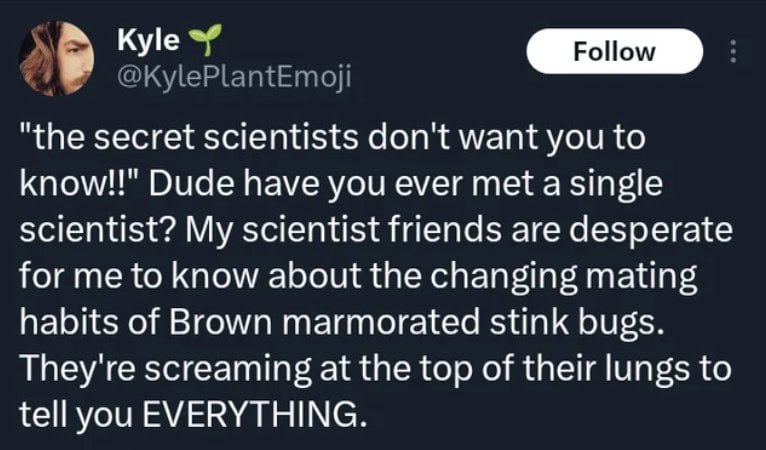Click the seedling emoji beside Kyle
The image size is (766, 450).
coord(201,38)
